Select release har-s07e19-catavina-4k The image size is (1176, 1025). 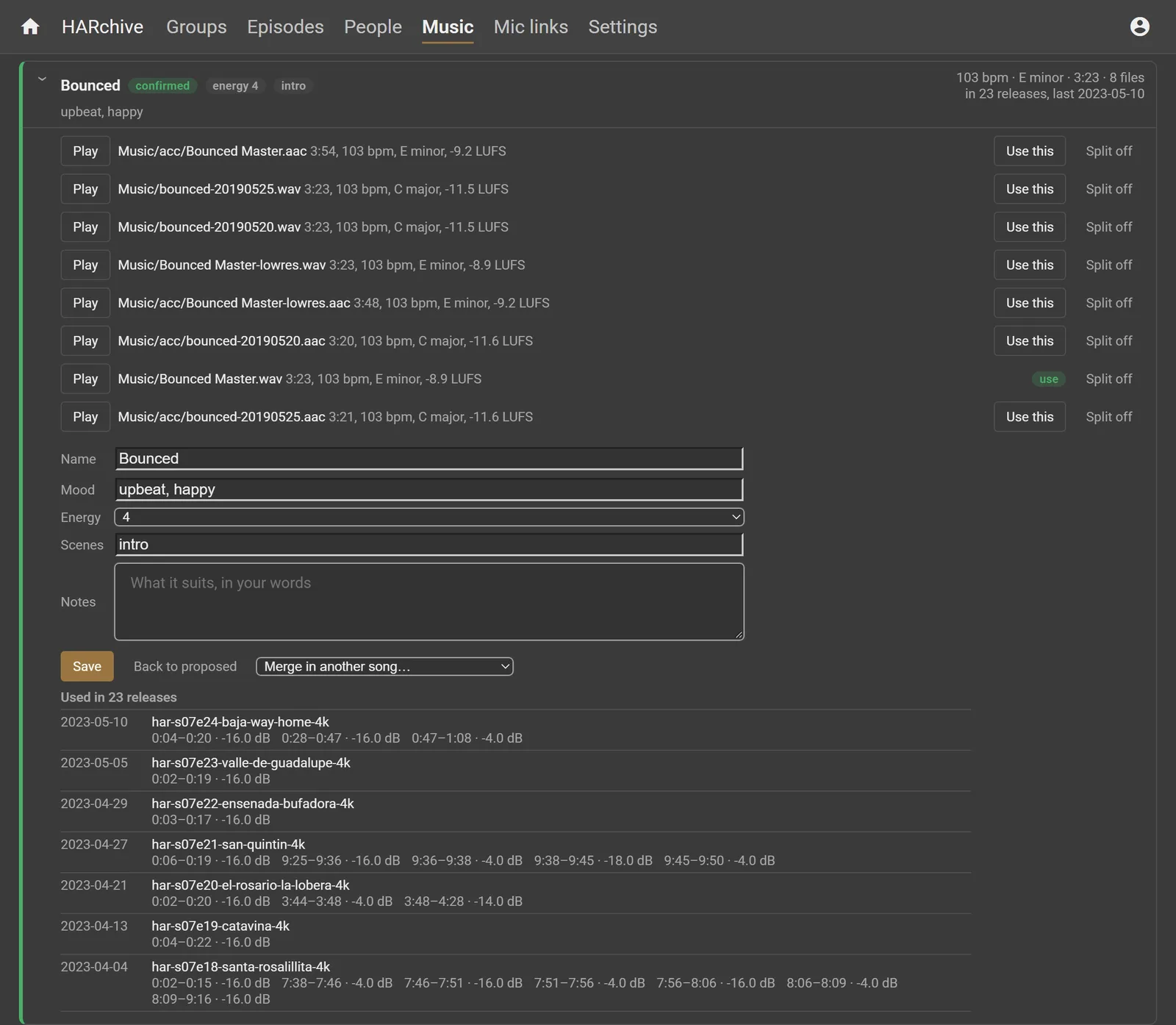[x=220, y=926]
